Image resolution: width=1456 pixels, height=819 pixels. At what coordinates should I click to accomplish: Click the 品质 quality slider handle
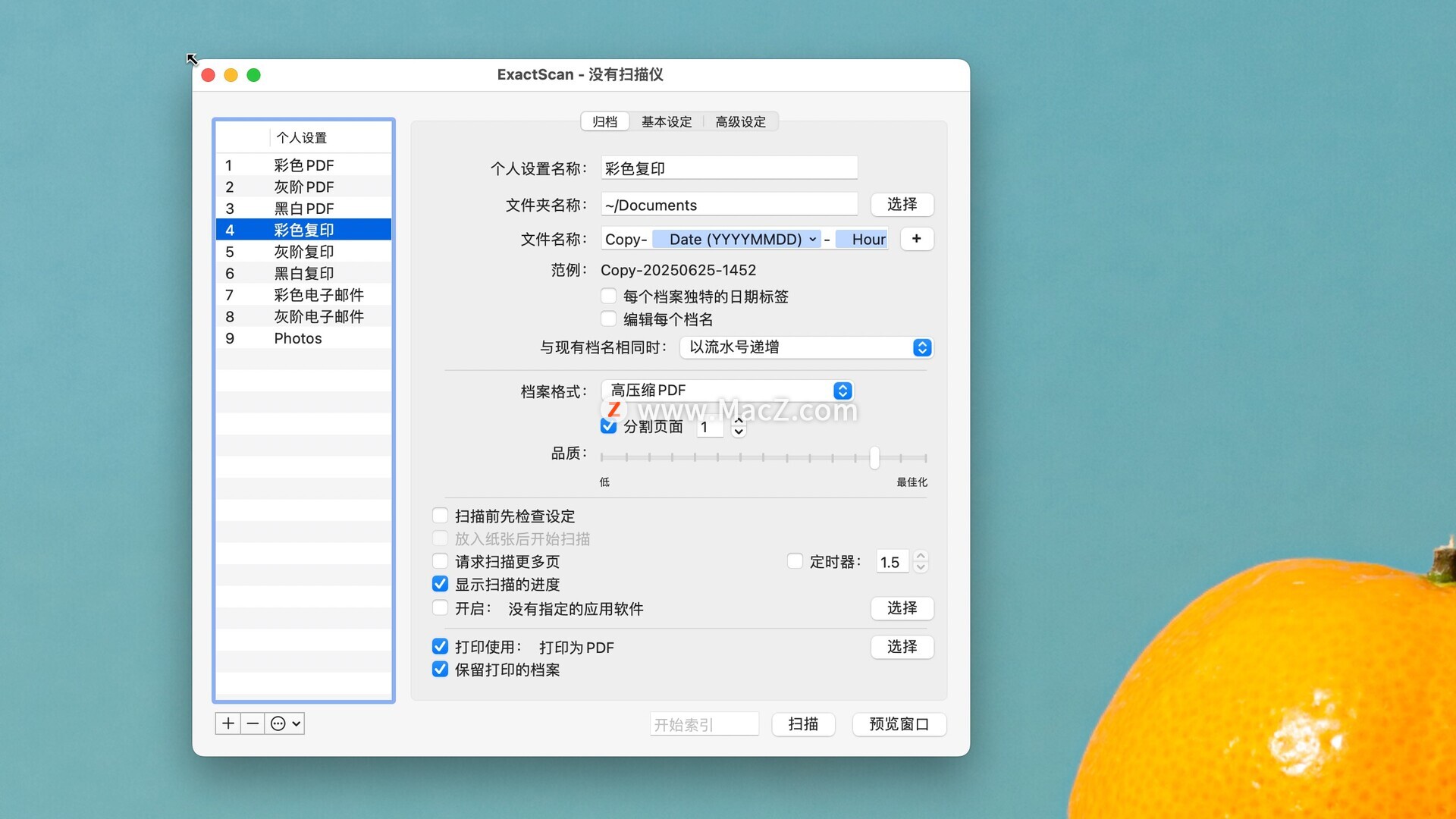tap(874, 457)
